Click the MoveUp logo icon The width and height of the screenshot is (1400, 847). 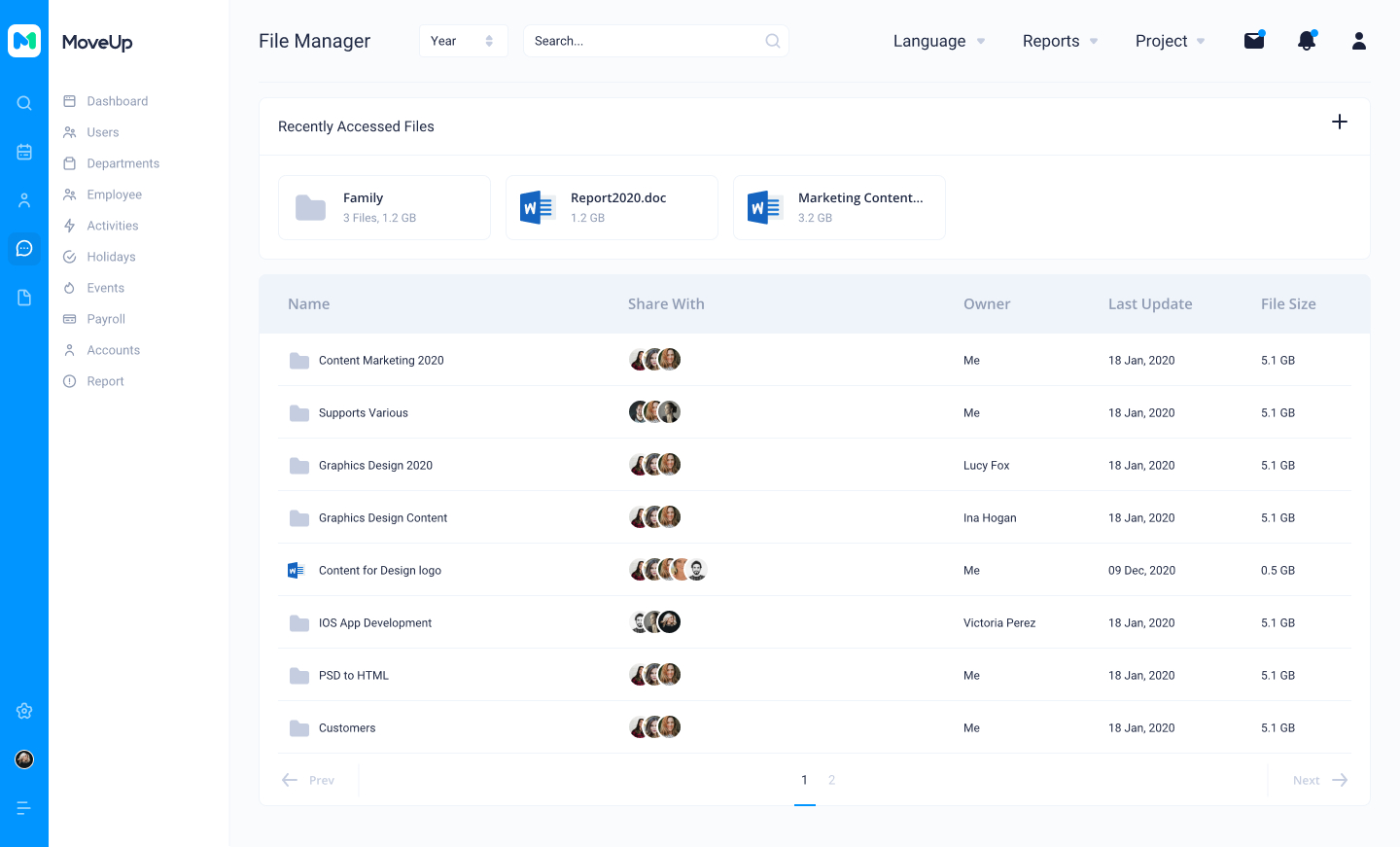point(24,41)
